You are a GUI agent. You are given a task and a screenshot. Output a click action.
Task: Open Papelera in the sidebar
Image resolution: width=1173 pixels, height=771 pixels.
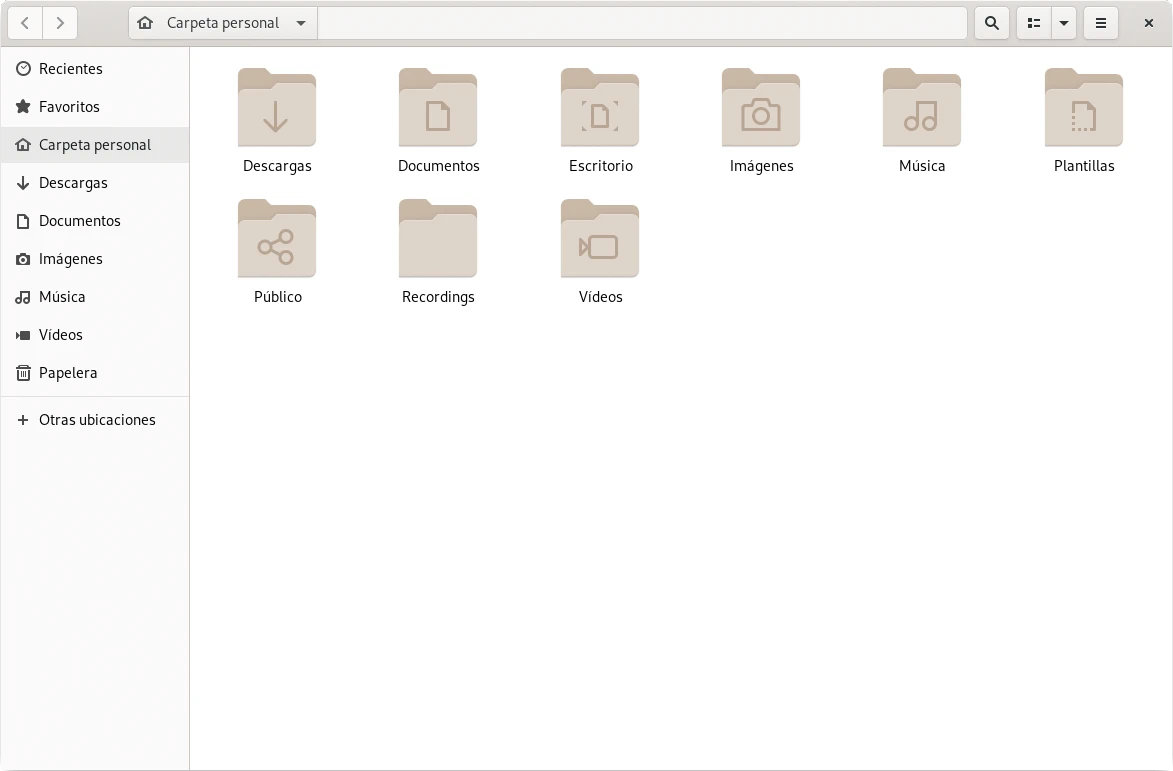point(68,373)
